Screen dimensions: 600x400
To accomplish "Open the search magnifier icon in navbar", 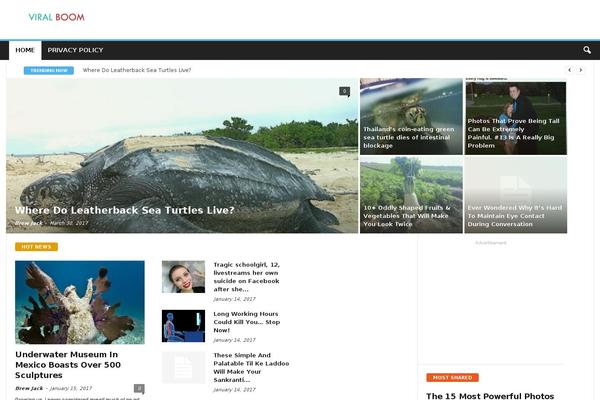I will coord(587,50).
